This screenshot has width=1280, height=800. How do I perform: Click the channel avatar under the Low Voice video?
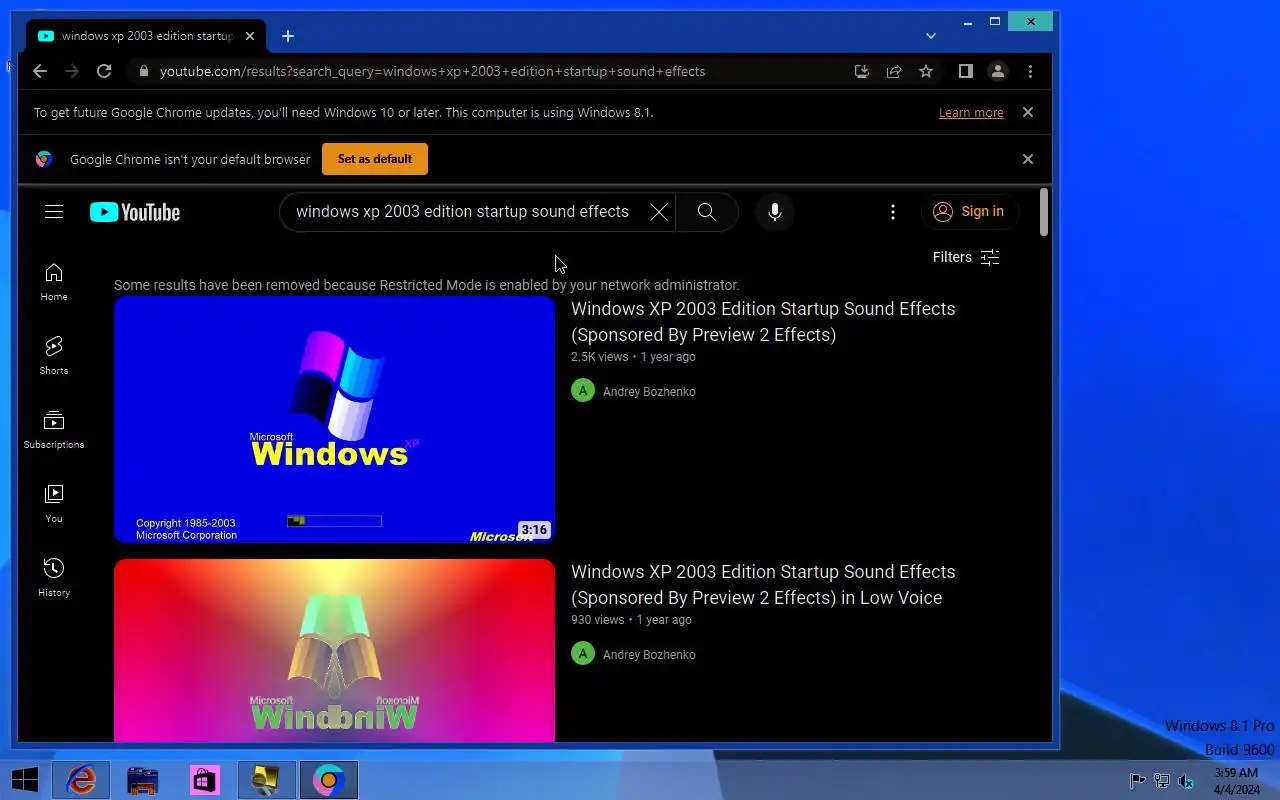tap(583, 654)
